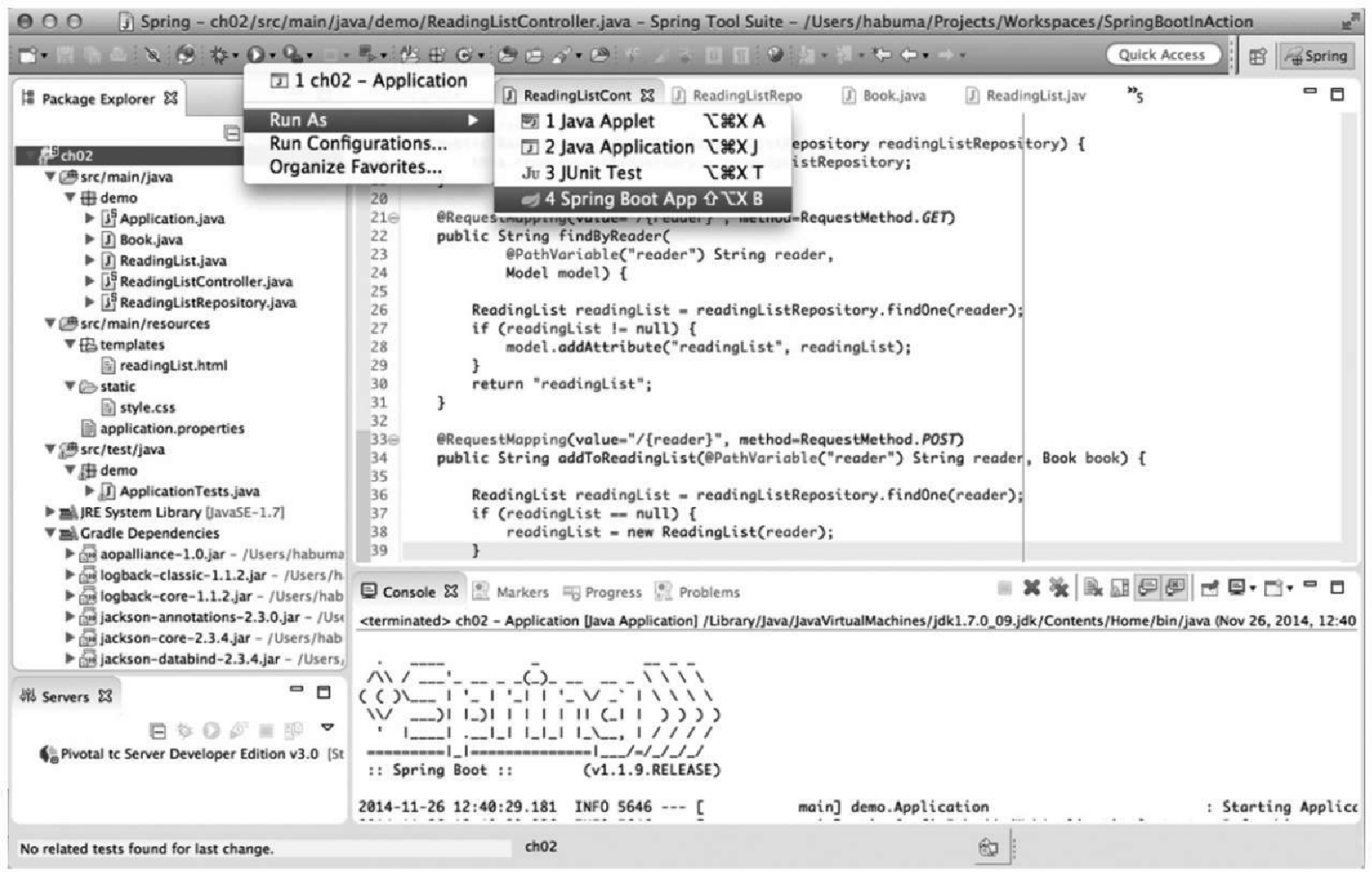
Task: Switch to the Problems tab
Action: pos(698,592)
